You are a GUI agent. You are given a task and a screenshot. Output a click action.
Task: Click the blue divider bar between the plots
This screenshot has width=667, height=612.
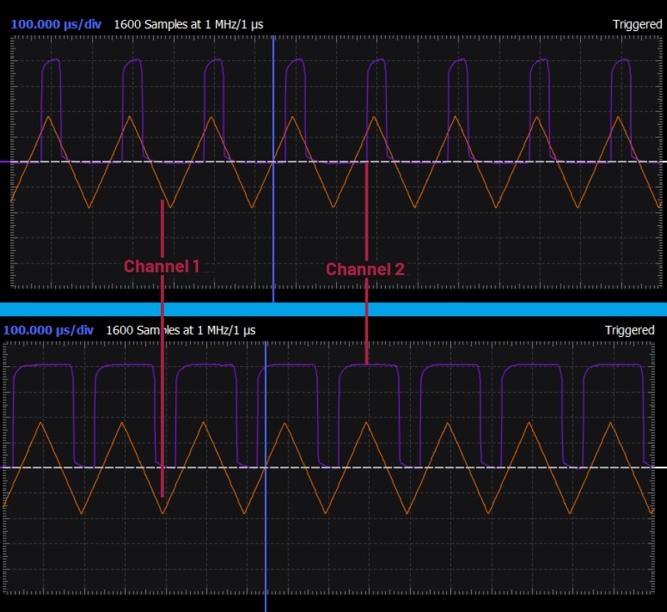[x=333, y=310]
